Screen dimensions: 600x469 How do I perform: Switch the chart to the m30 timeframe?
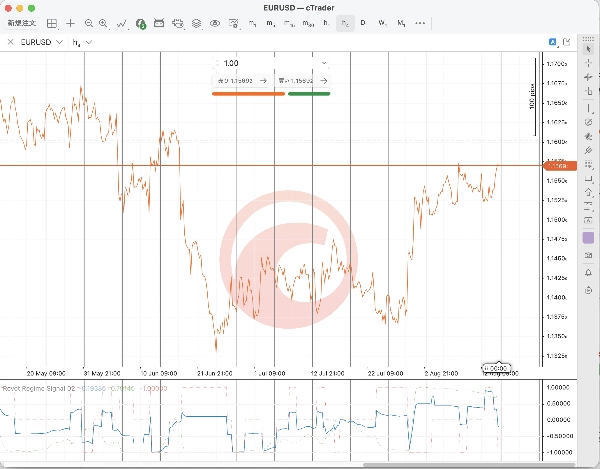point(308,23)
